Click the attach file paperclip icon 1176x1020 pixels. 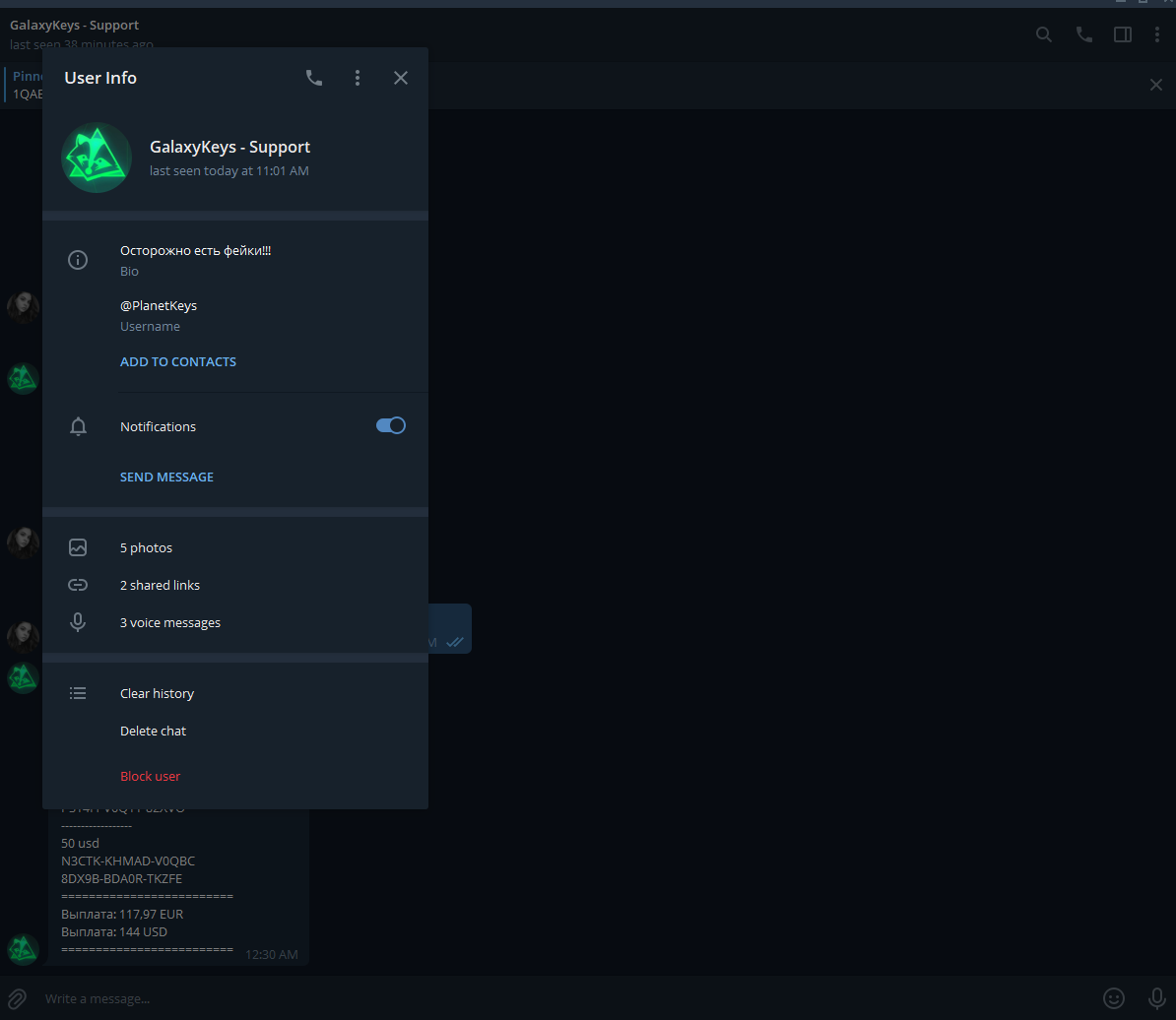pos(18,999)
